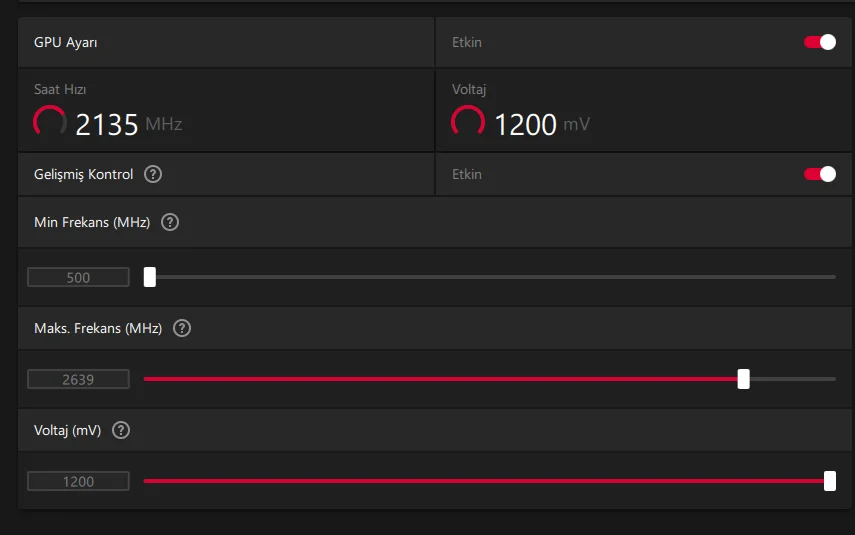Click the Min Frekans slider handle
This screenshot has height=535, width=855.
[x=150, y=277]
